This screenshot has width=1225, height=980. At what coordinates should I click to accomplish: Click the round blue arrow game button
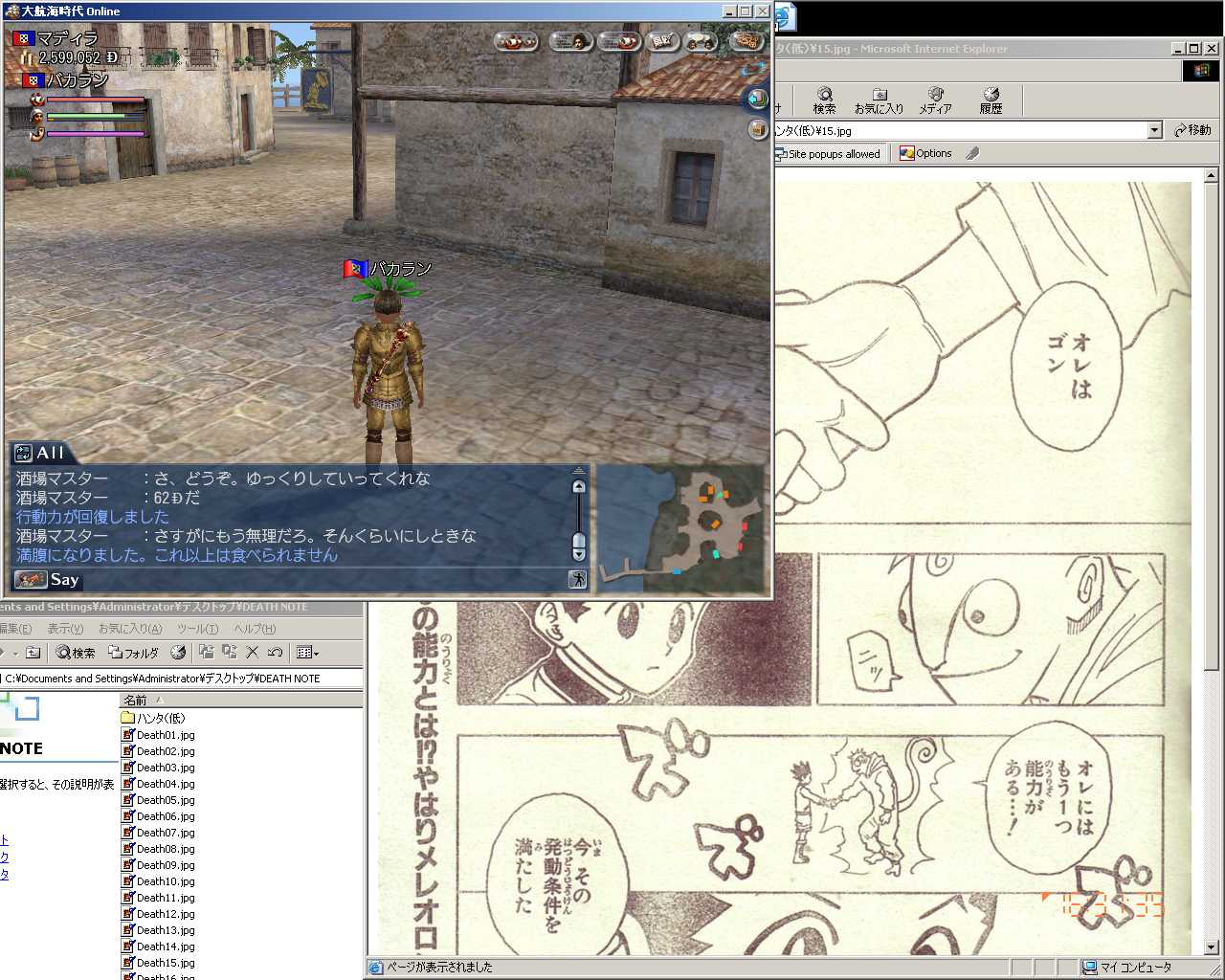[757, 99]
